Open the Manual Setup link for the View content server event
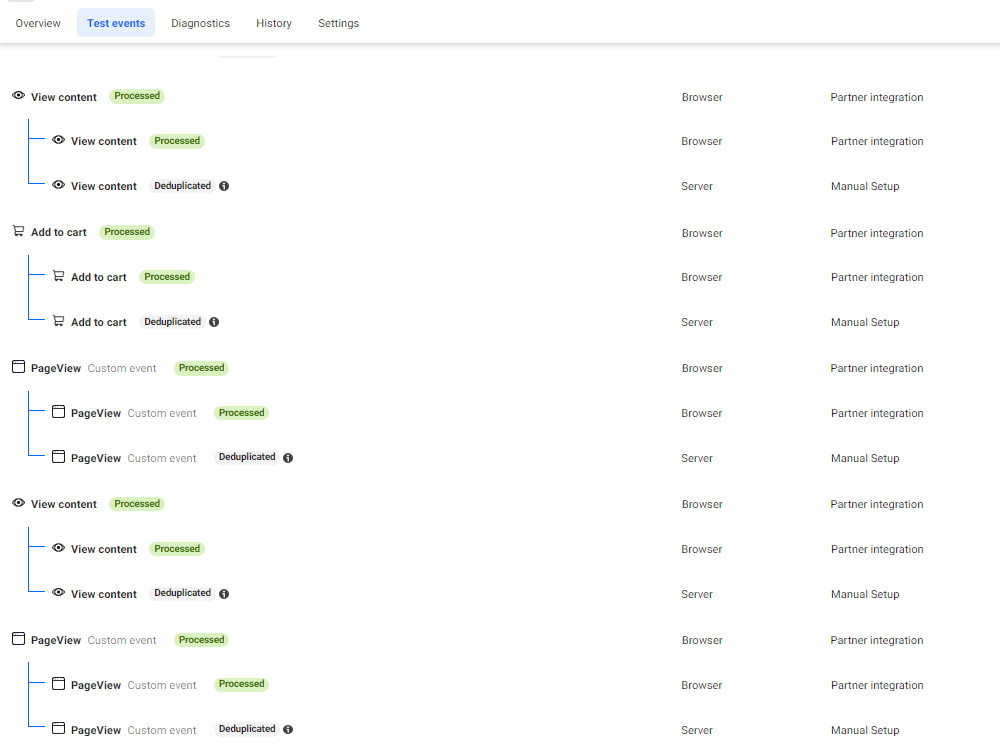This screenshot has width=1000, height=750. (864, 186)
